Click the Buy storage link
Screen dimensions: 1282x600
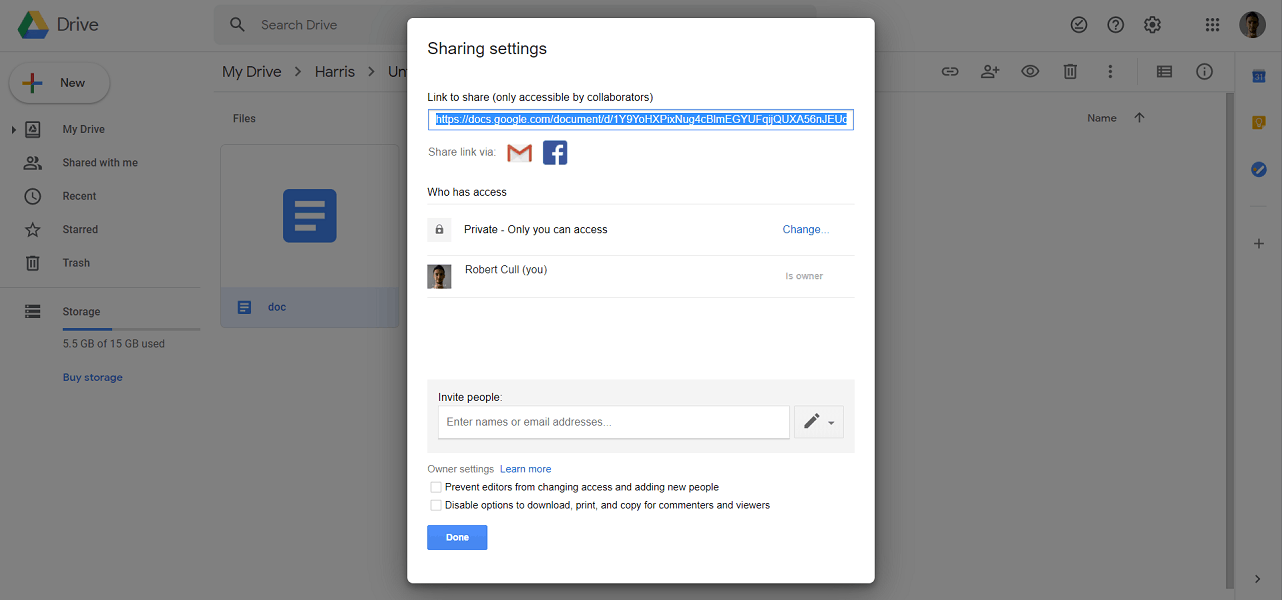(93, 378)
